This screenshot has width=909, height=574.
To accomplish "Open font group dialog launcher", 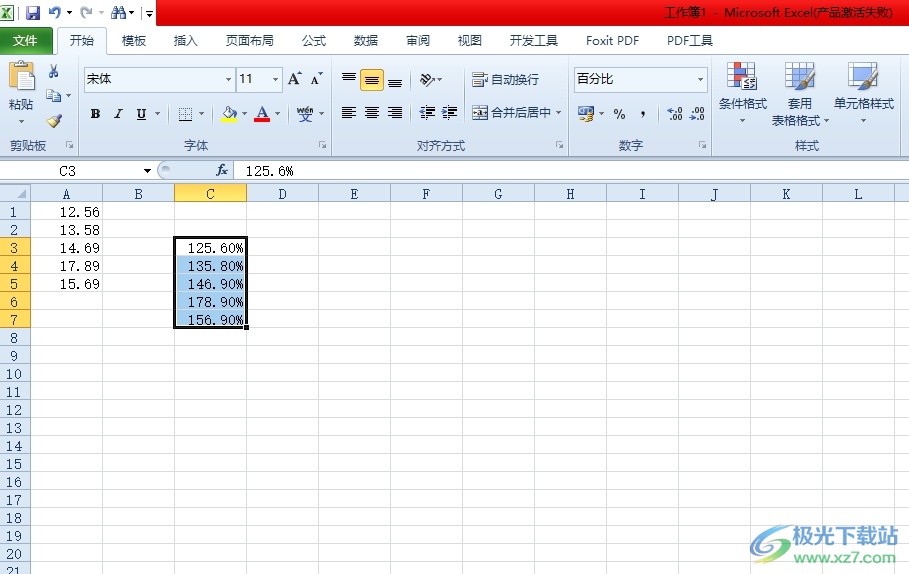I will point(322,145).
